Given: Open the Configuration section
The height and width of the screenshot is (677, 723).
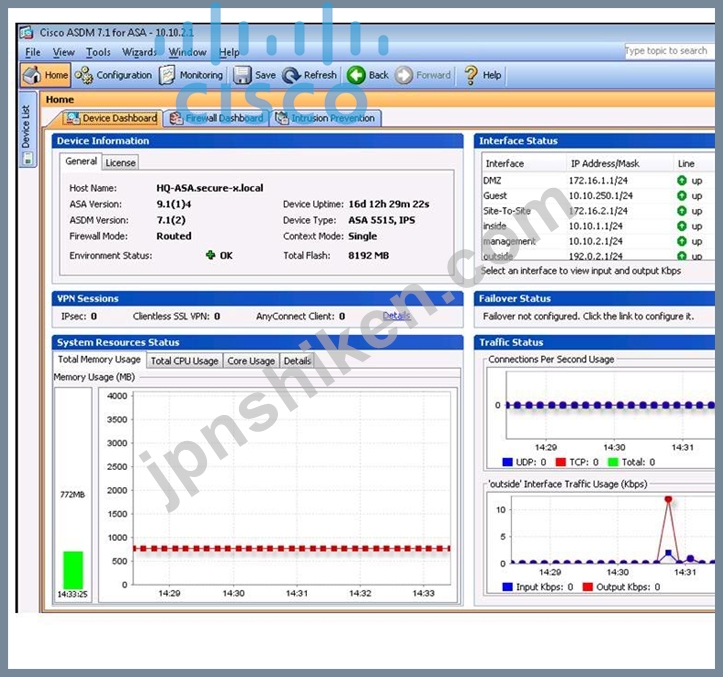Looking at the screenshot, I should 113,75.
